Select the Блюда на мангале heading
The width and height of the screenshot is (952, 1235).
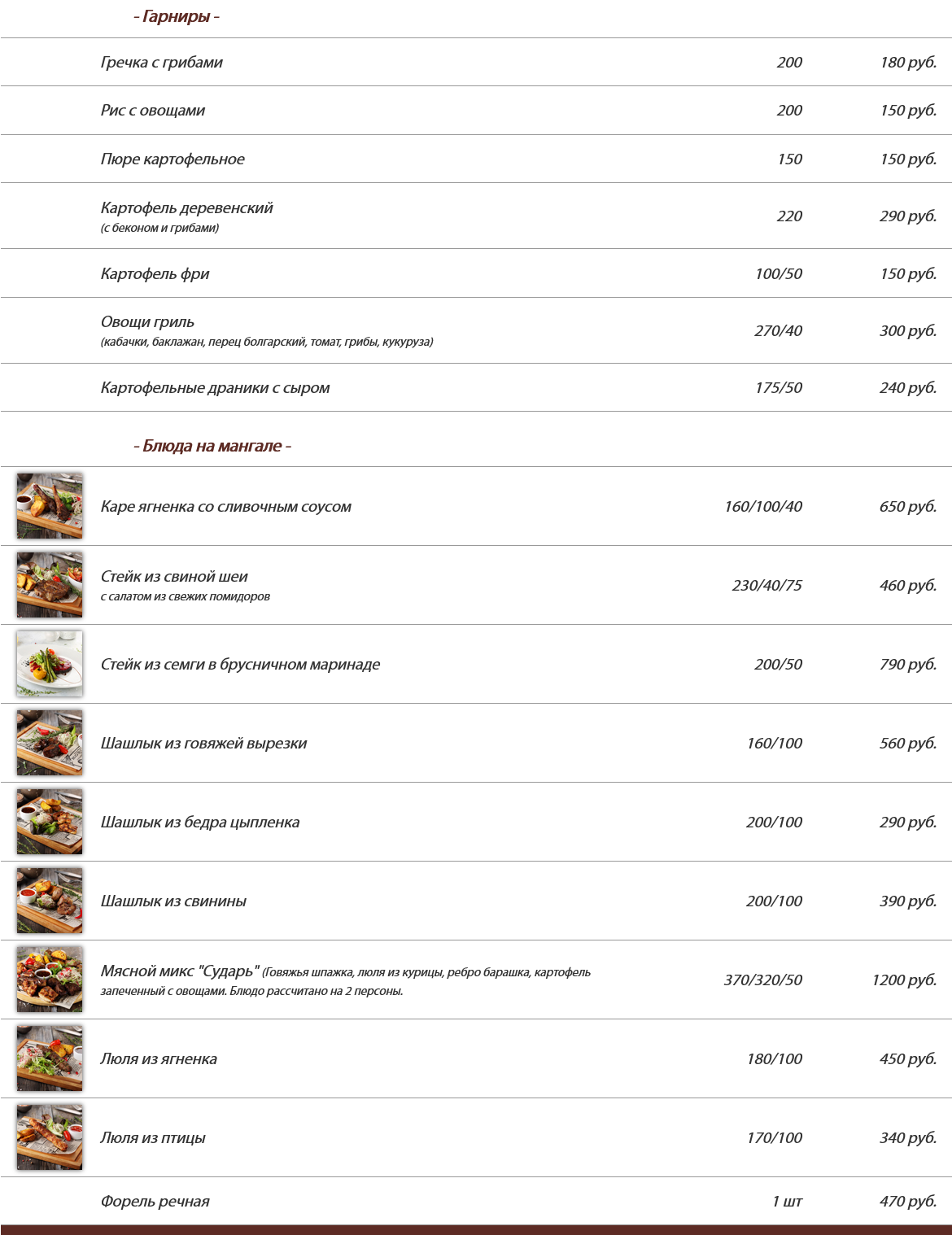(x=212, y=446)
